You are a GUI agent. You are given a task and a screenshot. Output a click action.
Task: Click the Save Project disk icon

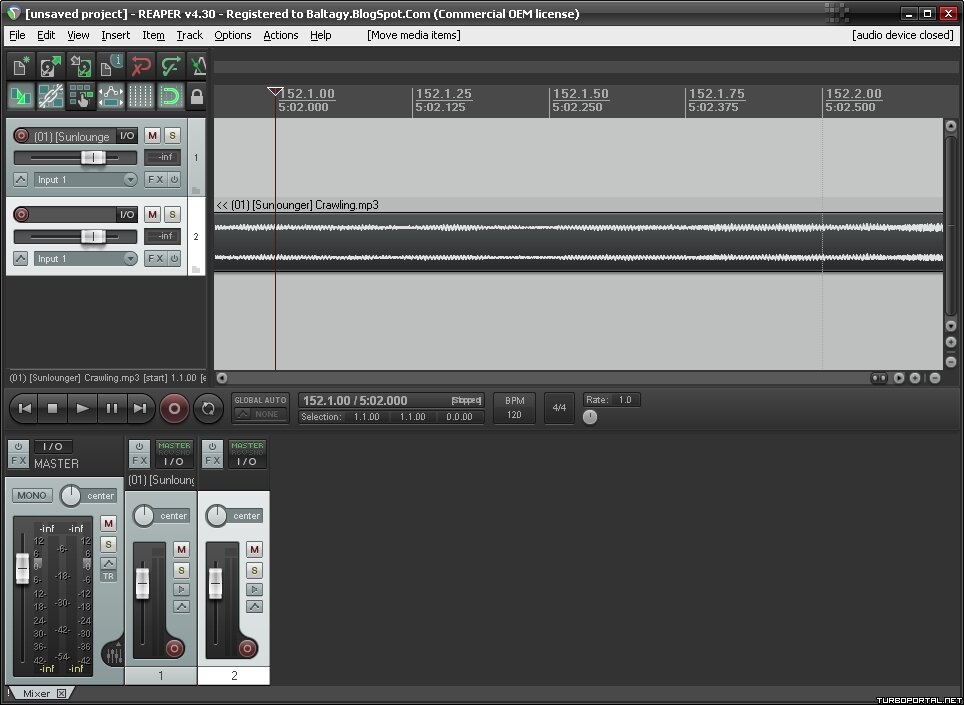81,66
